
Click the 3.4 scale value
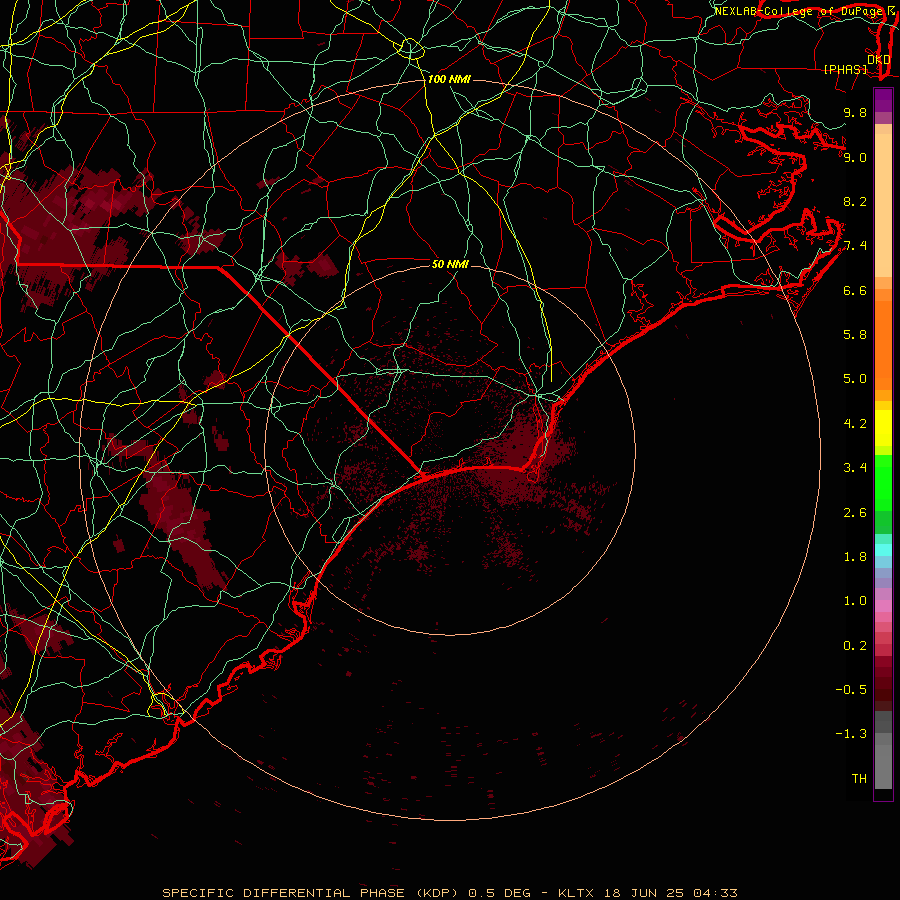(855, 468)
